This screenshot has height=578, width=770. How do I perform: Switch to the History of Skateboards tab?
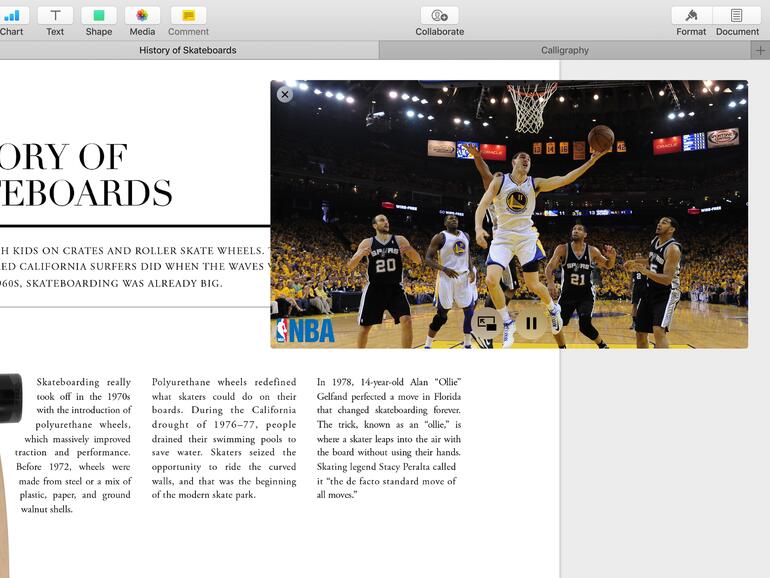tap(188, 50)
